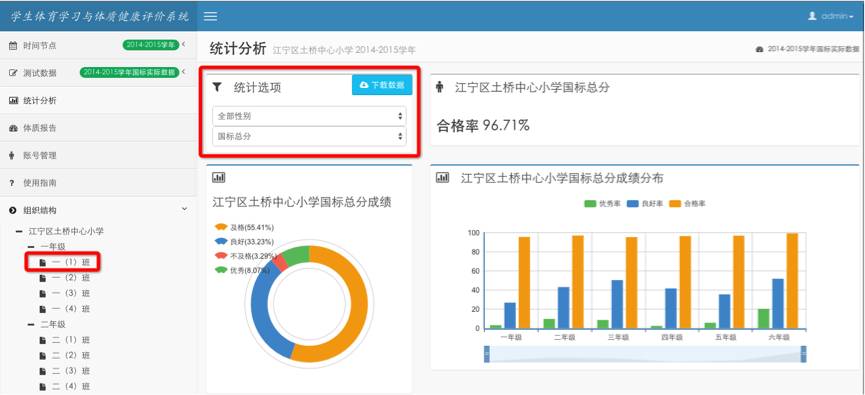Open the admin user menu
This screenshot has width=865, height=395.
pos(830,17)
